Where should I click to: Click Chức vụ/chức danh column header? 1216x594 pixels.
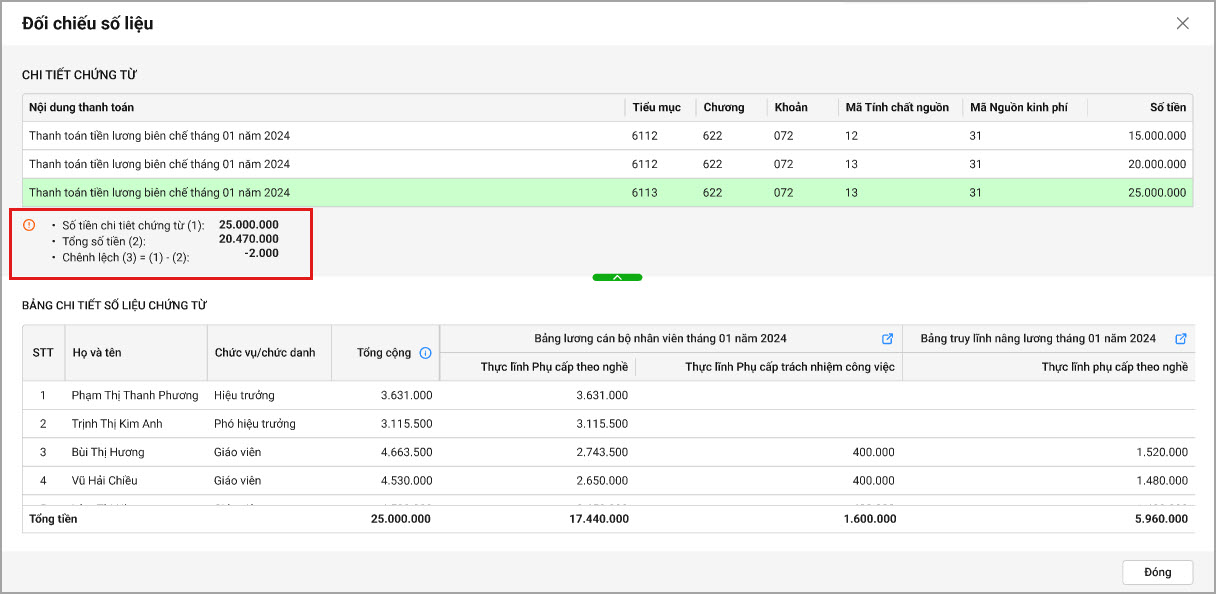coord(269,353)
